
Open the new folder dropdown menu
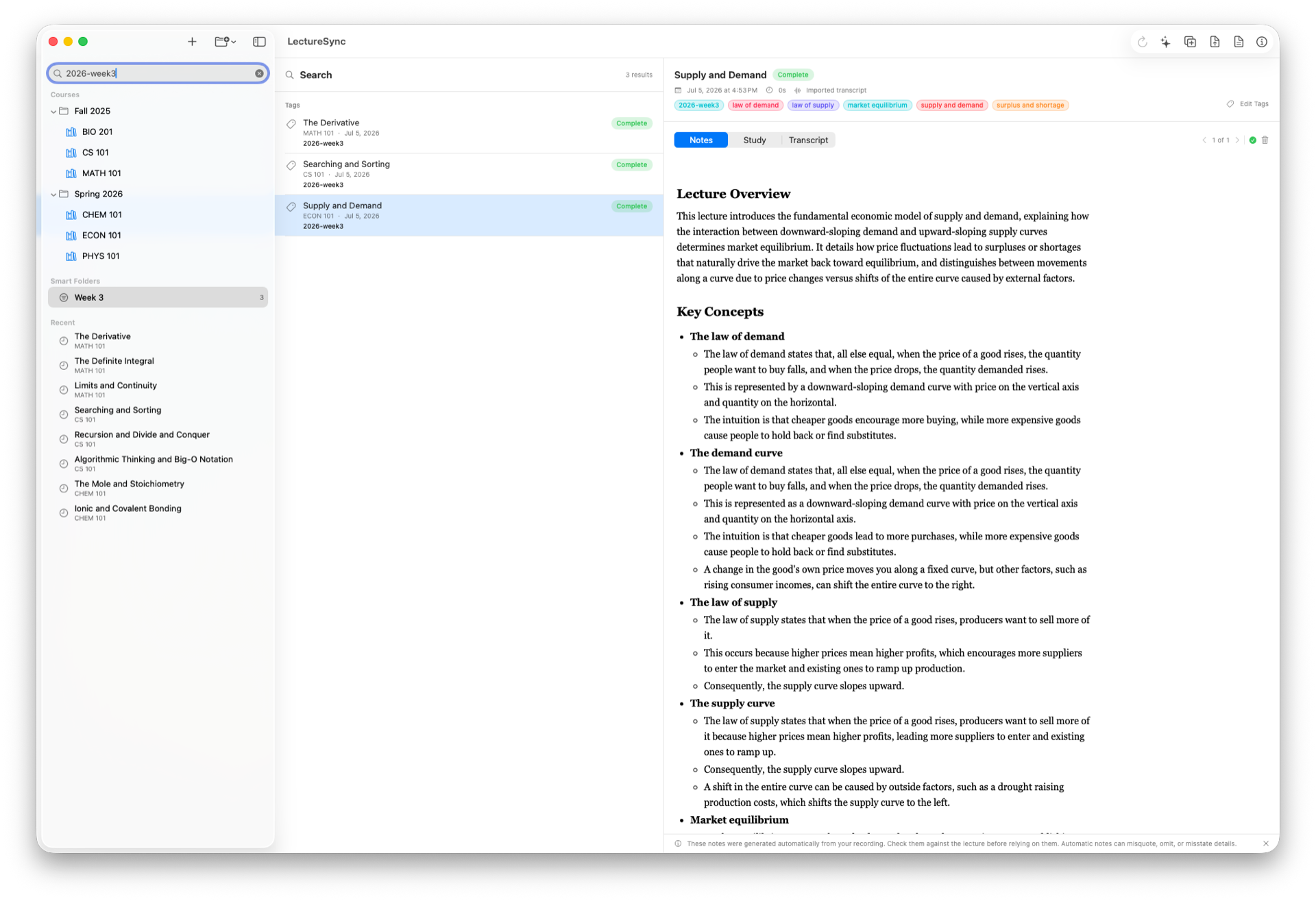(226, 42)
